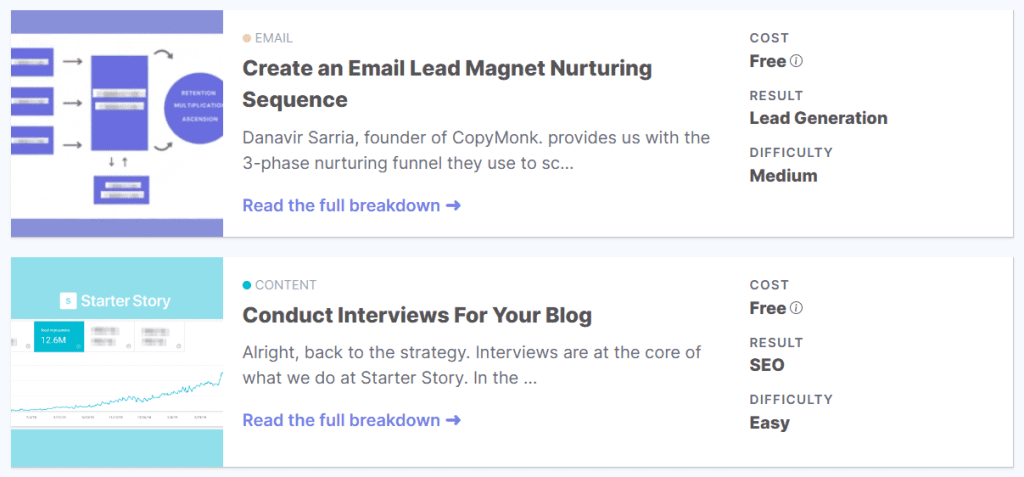Click the 'Easy' difficulty value
This screenshot has height=477, width=1024.
(x=769, y=423)
